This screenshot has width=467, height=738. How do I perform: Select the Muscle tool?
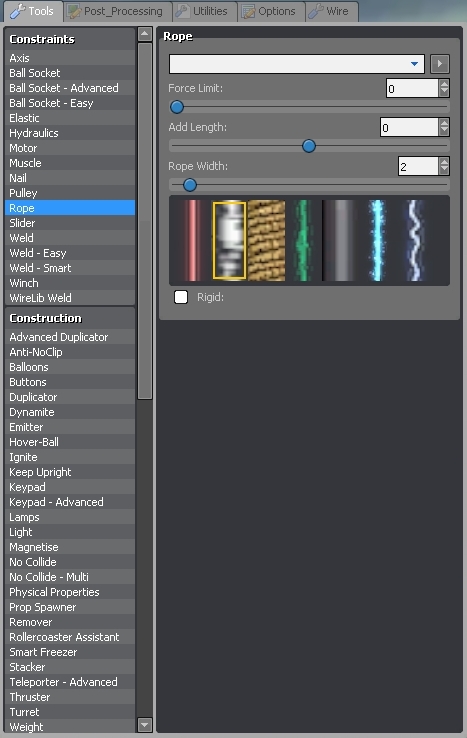[x=70, y=163]
